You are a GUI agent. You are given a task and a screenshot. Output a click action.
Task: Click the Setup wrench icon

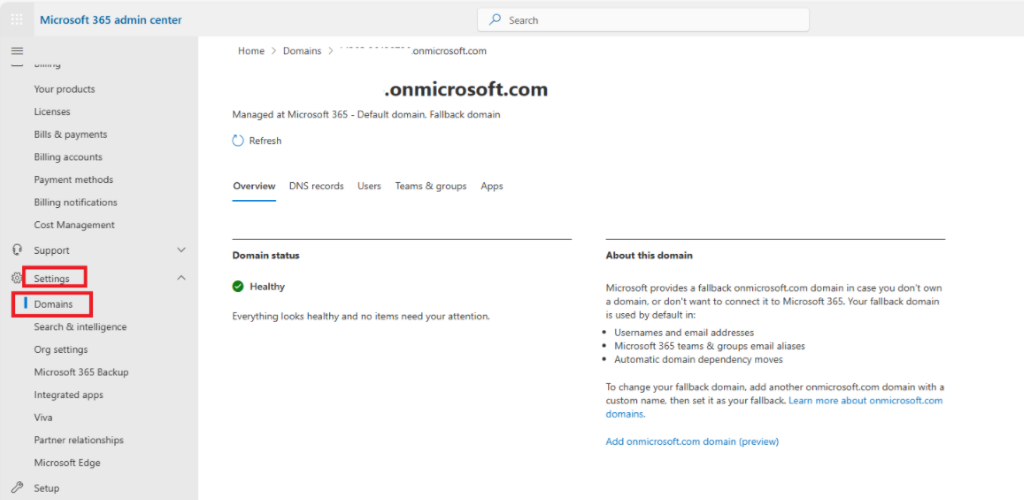click(x=18, y=488)
